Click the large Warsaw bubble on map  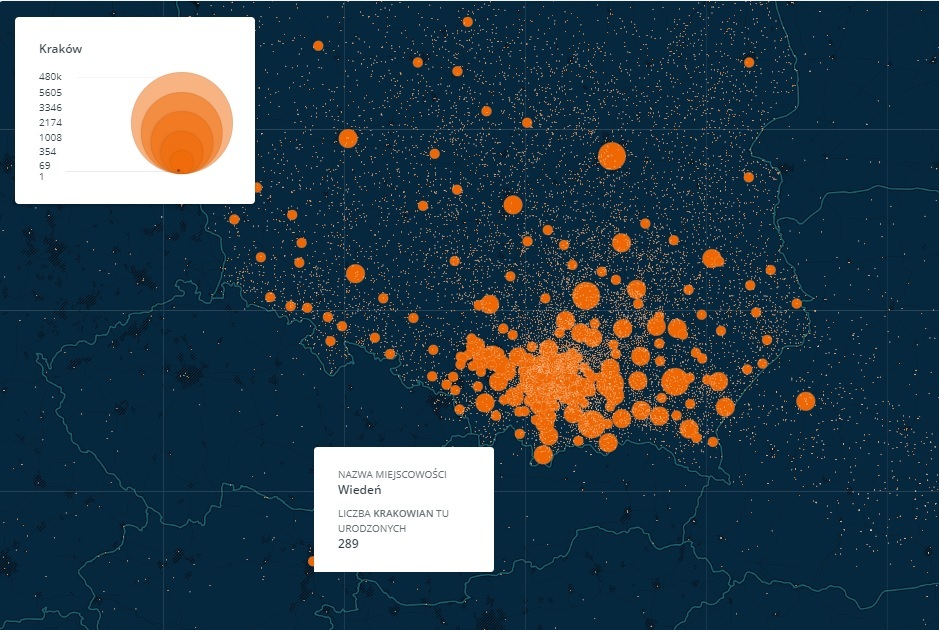(x=612, y=156)
